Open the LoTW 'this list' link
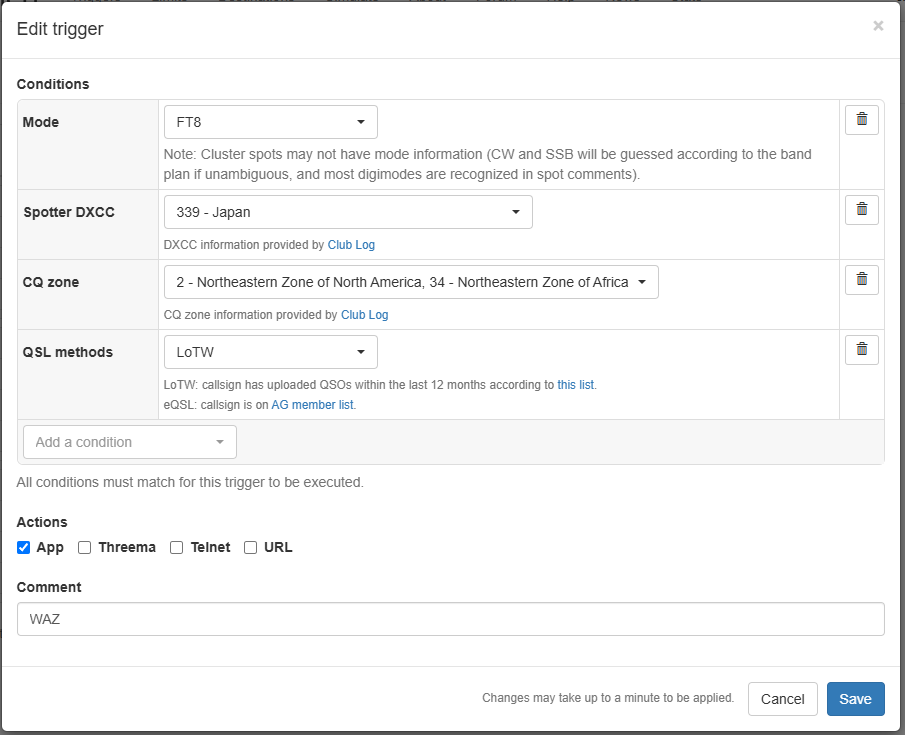Screen dimensions: 905x735 coord(576,385)
